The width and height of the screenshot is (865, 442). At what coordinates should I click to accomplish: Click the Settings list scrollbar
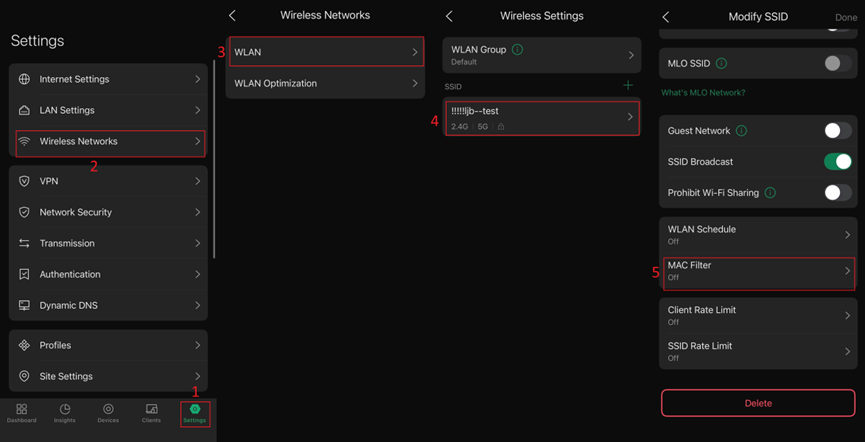[x=214, y=159]
